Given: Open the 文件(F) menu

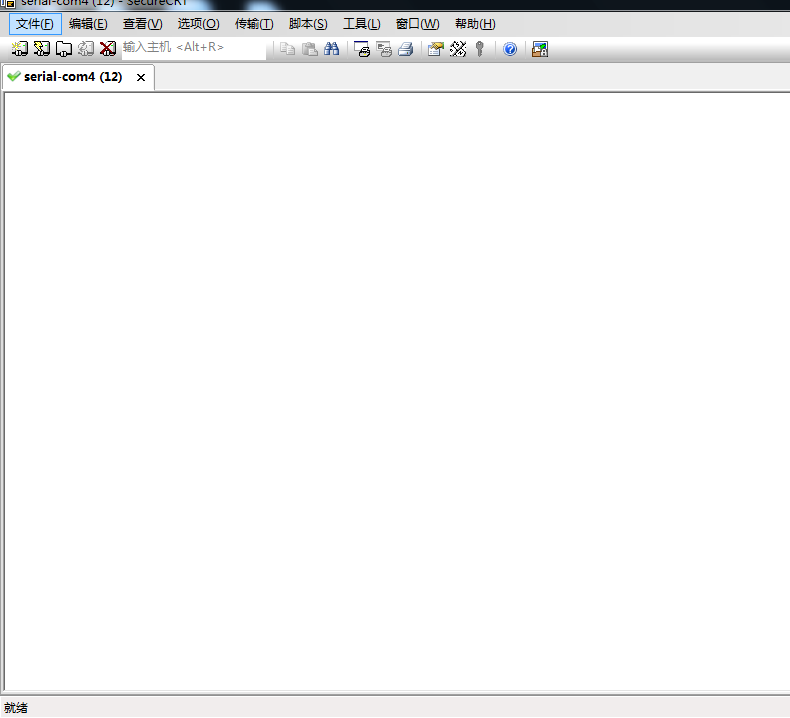Looking at the screenshot, I should 35,24.
